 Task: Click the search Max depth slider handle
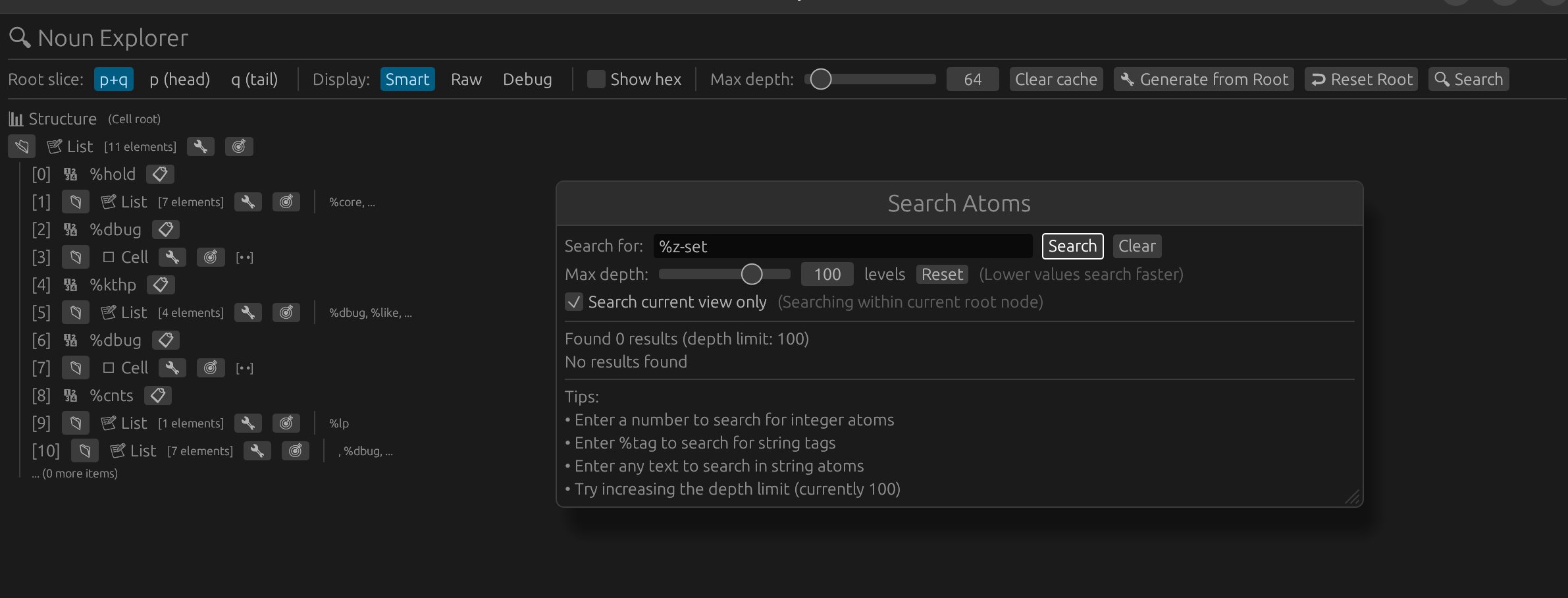click(x=751, y=275)
